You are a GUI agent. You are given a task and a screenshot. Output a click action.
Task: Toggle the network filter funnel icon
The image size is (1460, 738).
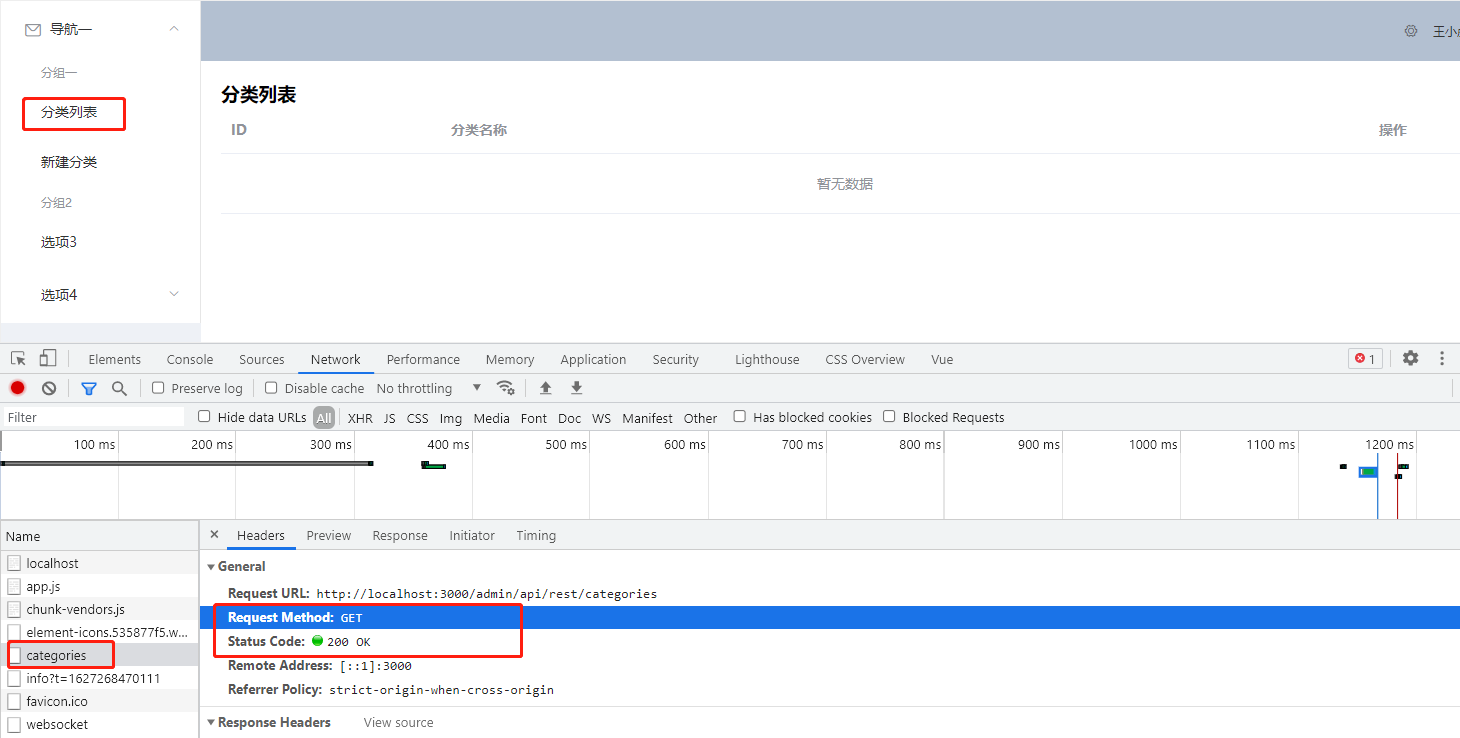point(89,388)
